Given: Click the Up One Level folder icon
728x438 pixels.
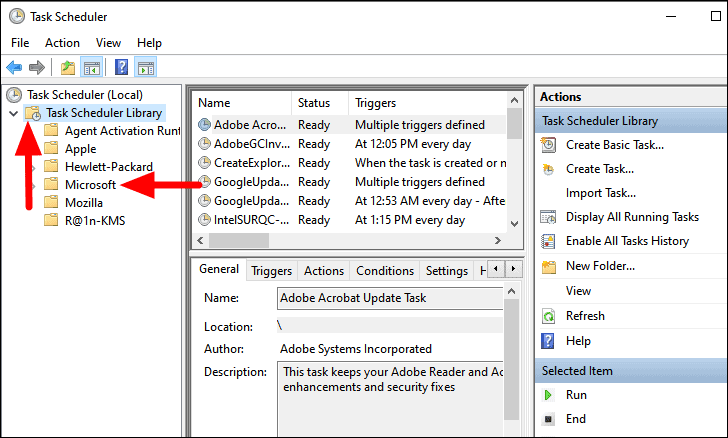Looking at the screenshot, I should coord(68,68).
